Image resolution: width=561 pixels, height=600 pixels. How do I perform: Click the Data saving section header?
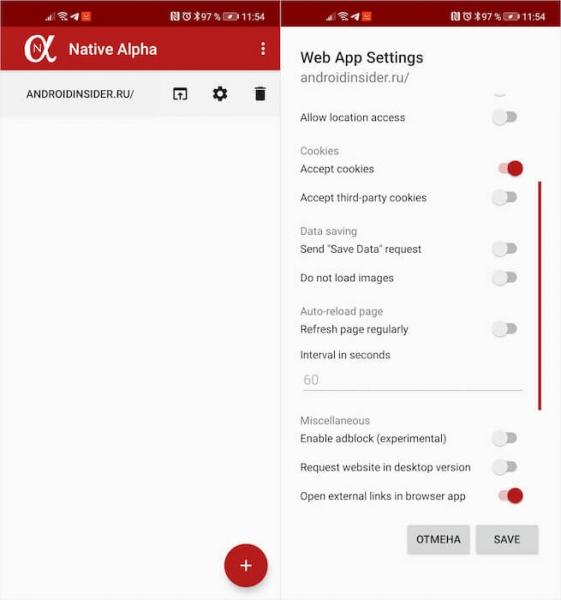coord(328,231)
